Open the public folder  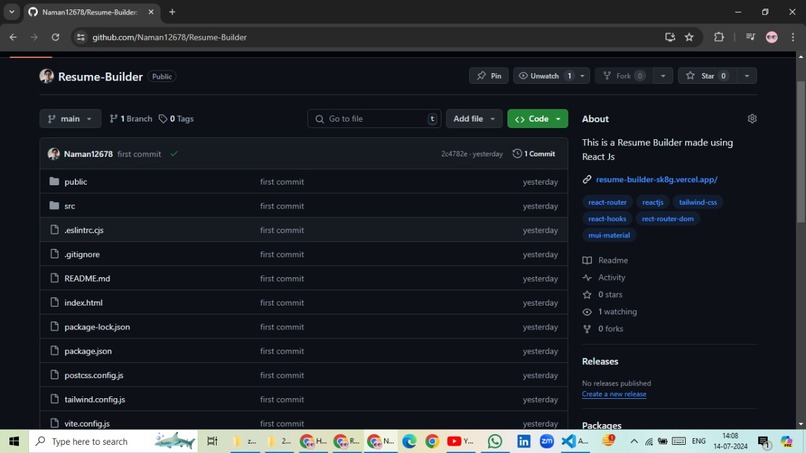[x=76, y=182]
